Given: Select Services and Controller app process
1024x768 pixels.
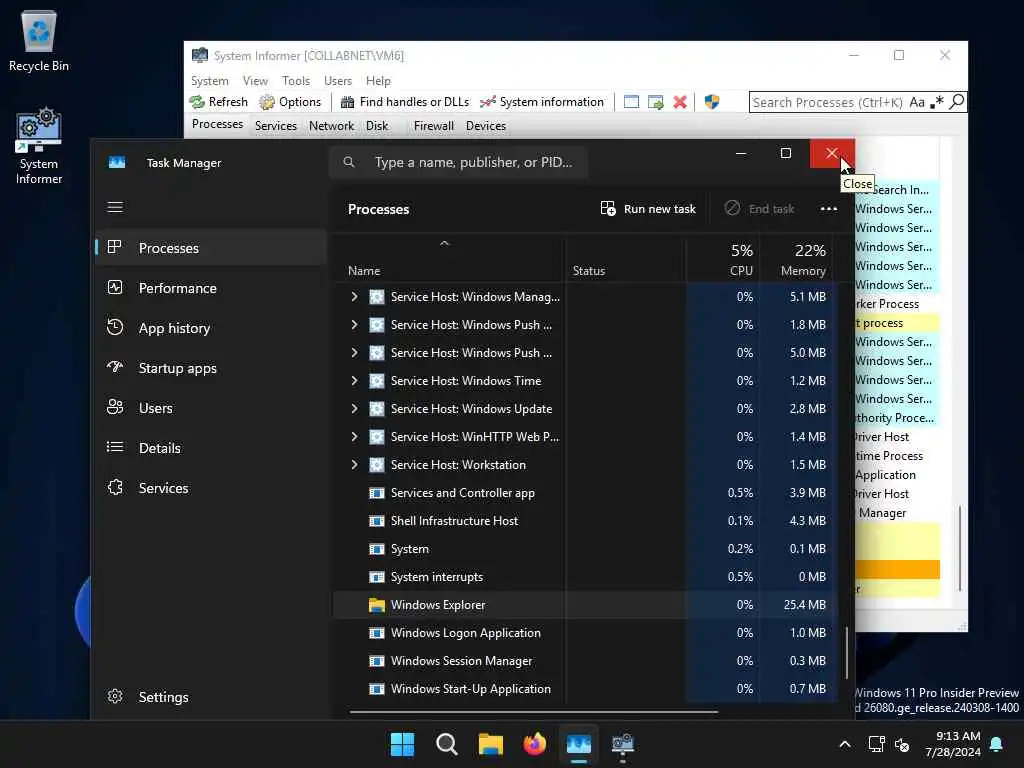Looking at the screenshot, I should coord(586,493).
